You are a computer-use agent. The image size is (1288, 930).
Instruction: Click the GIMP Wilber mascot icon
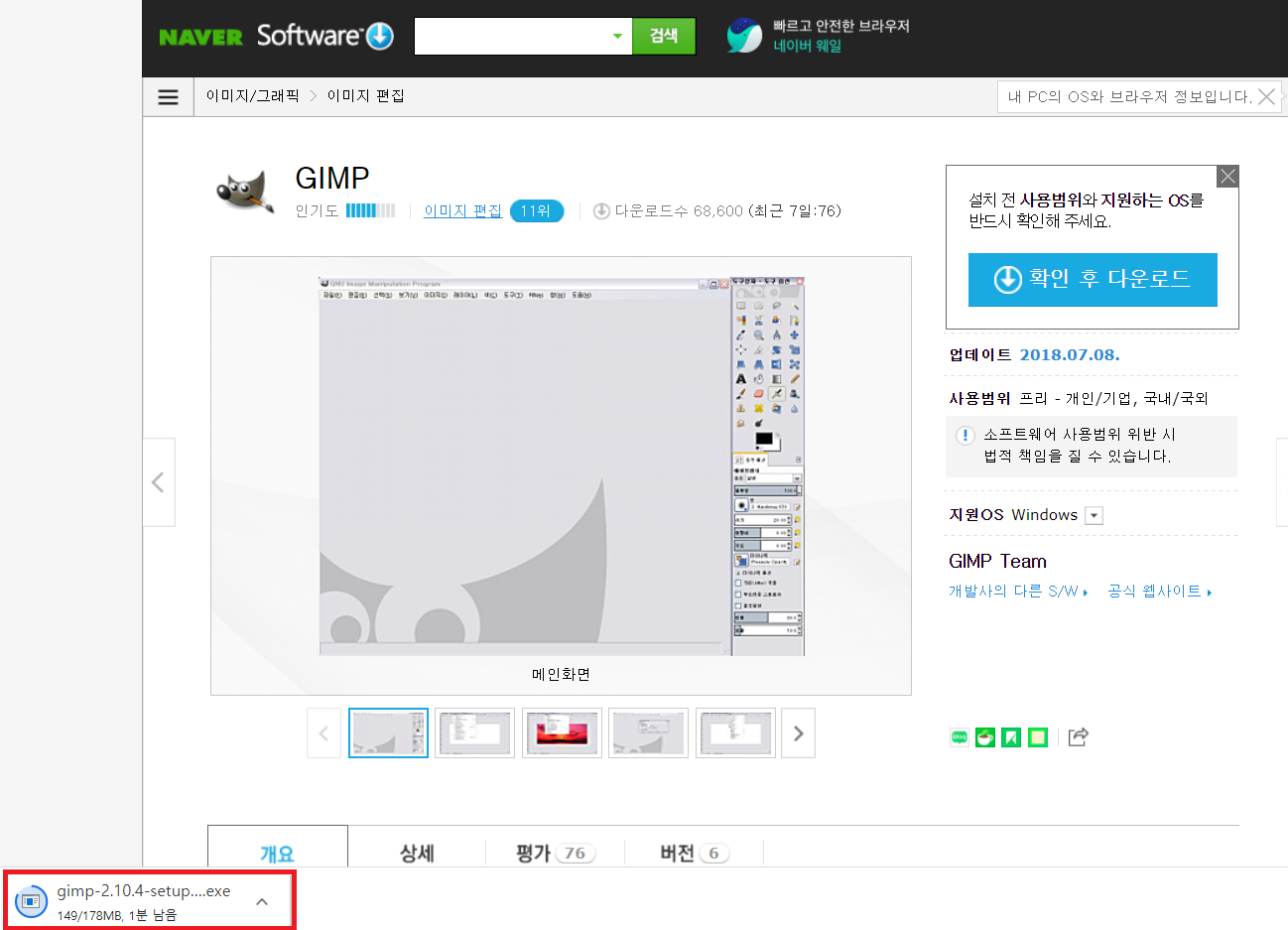244,192
